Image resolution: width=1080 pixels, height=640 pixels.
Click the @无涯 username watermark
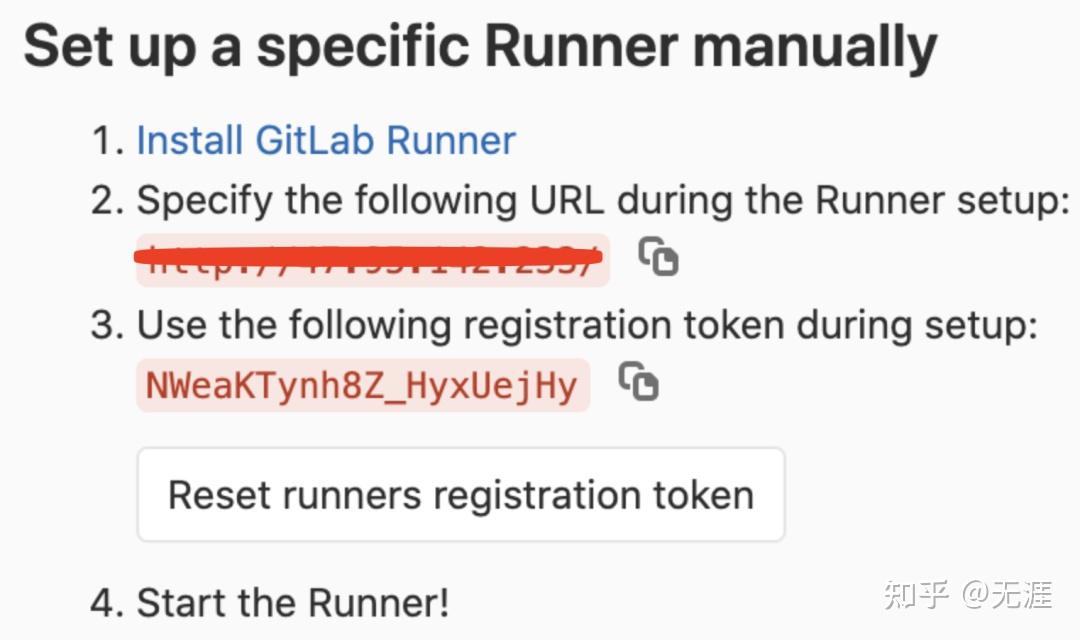coord(1007,595)
